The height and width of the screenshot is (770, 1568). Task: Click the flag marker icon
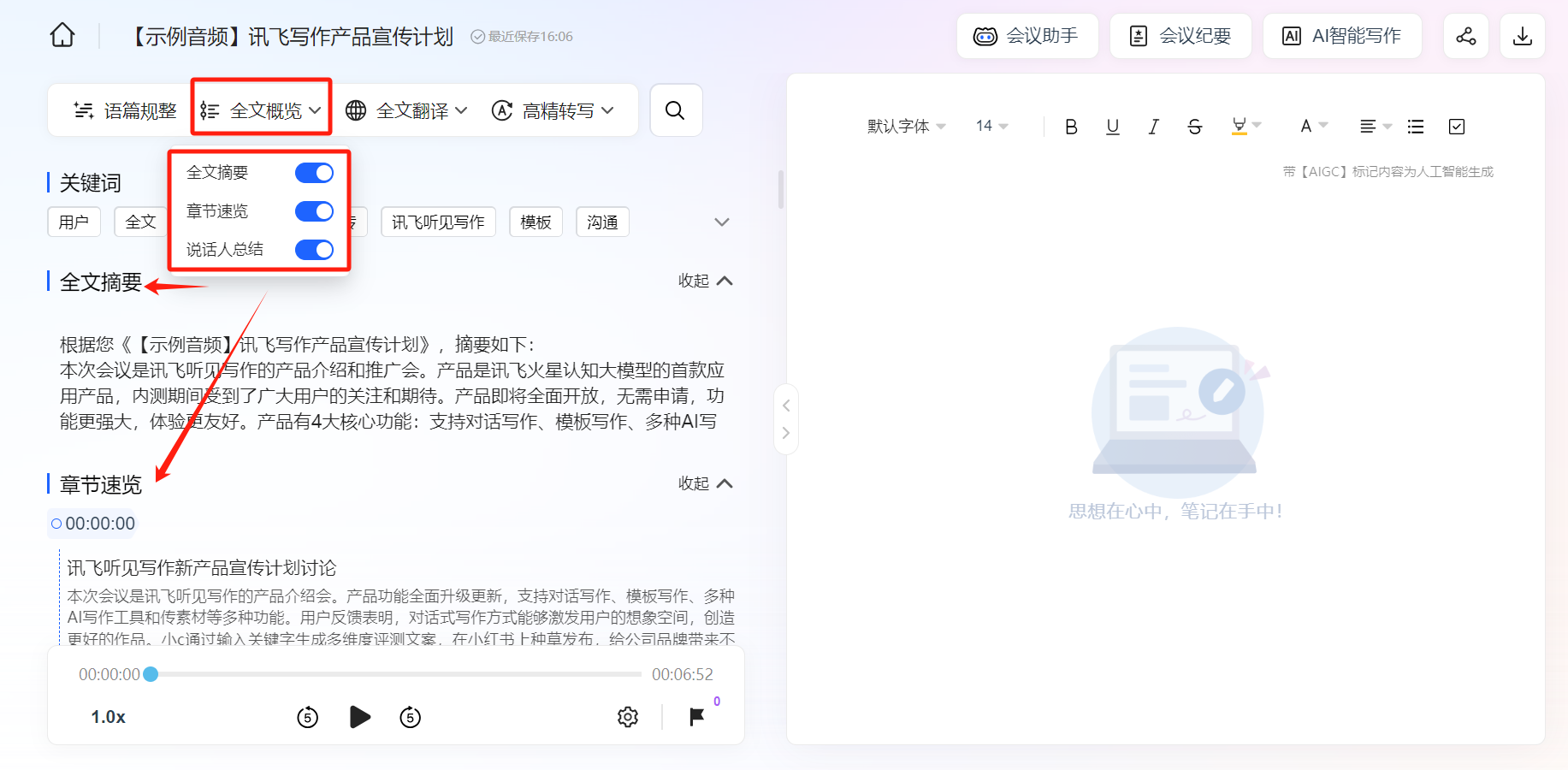697,717
